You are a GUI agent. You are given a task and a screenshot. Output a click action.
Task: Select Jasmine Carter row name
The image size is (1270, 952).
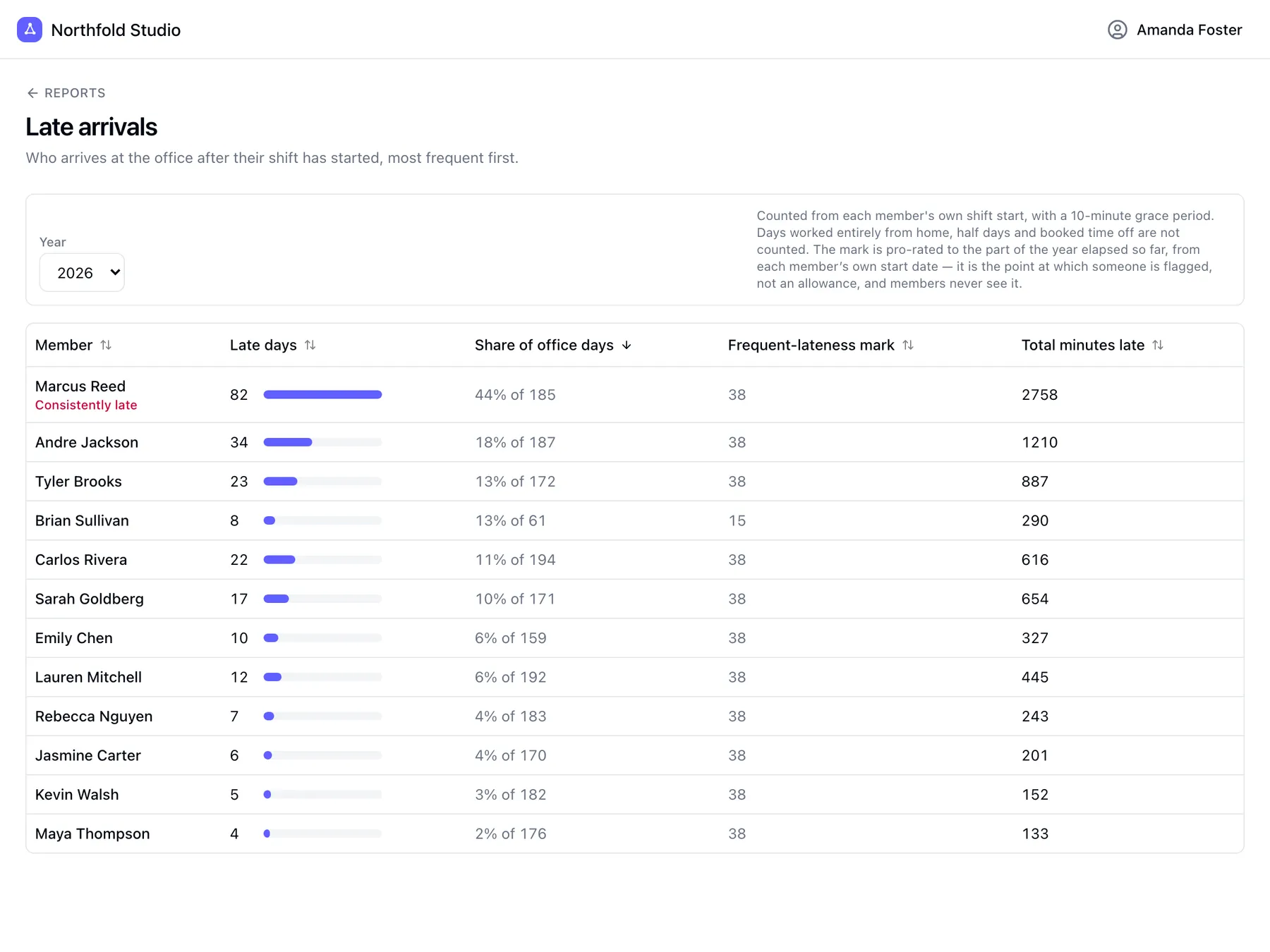coord(88,755)
